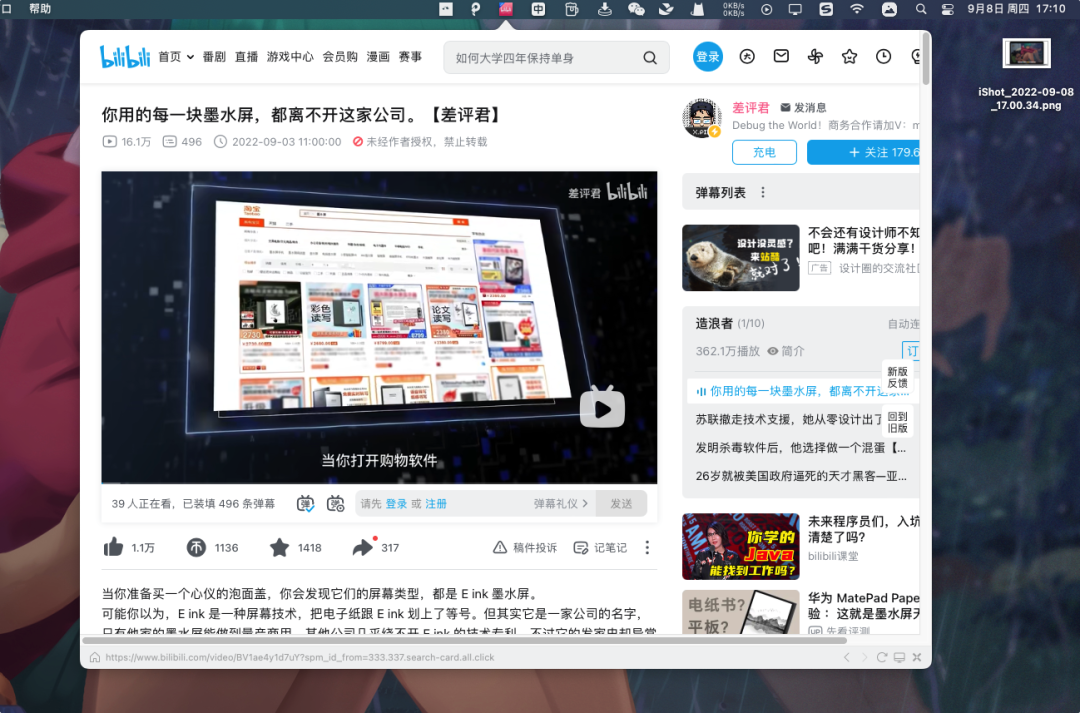
Task: Like the video with the thumbs-up icon
Action: (114, 547)
